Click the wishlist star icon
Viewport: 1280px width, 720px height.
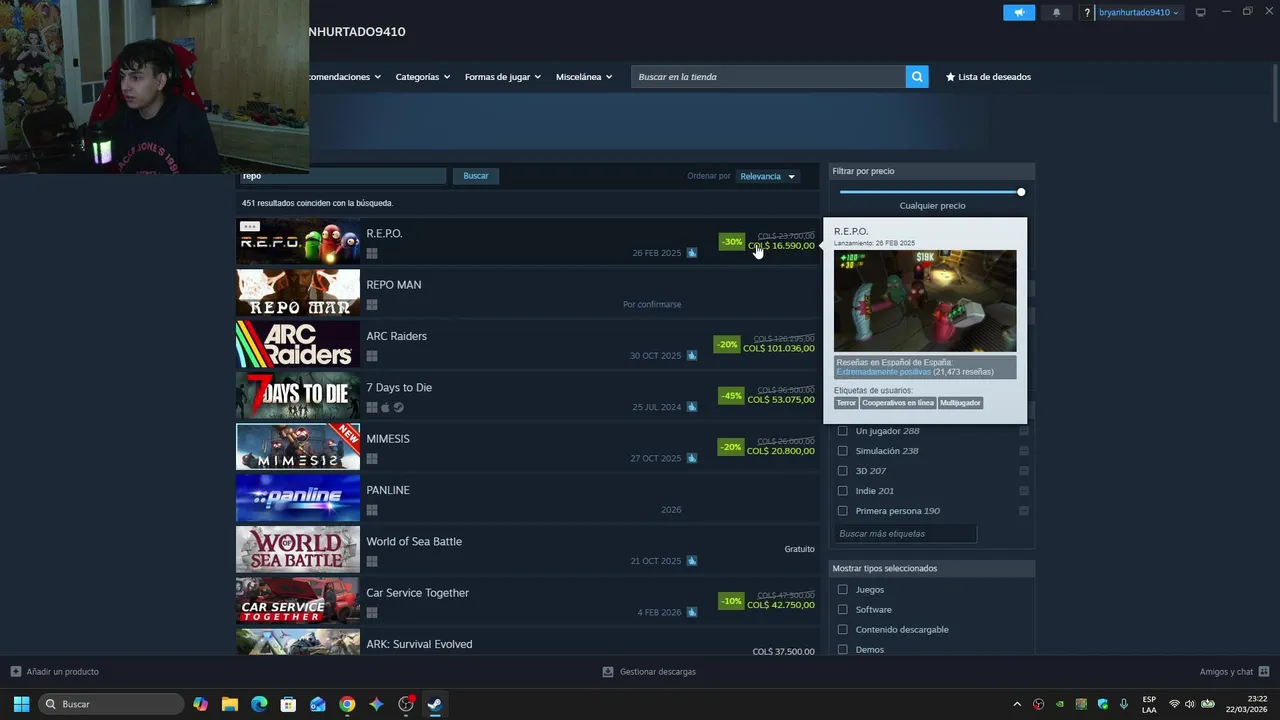[x=950, y=77]
